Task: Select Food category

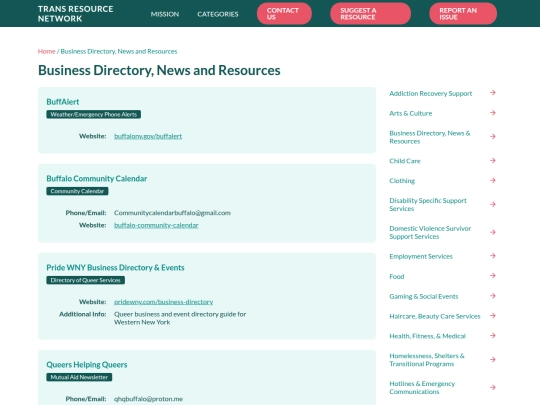Action: coord(397,276)
